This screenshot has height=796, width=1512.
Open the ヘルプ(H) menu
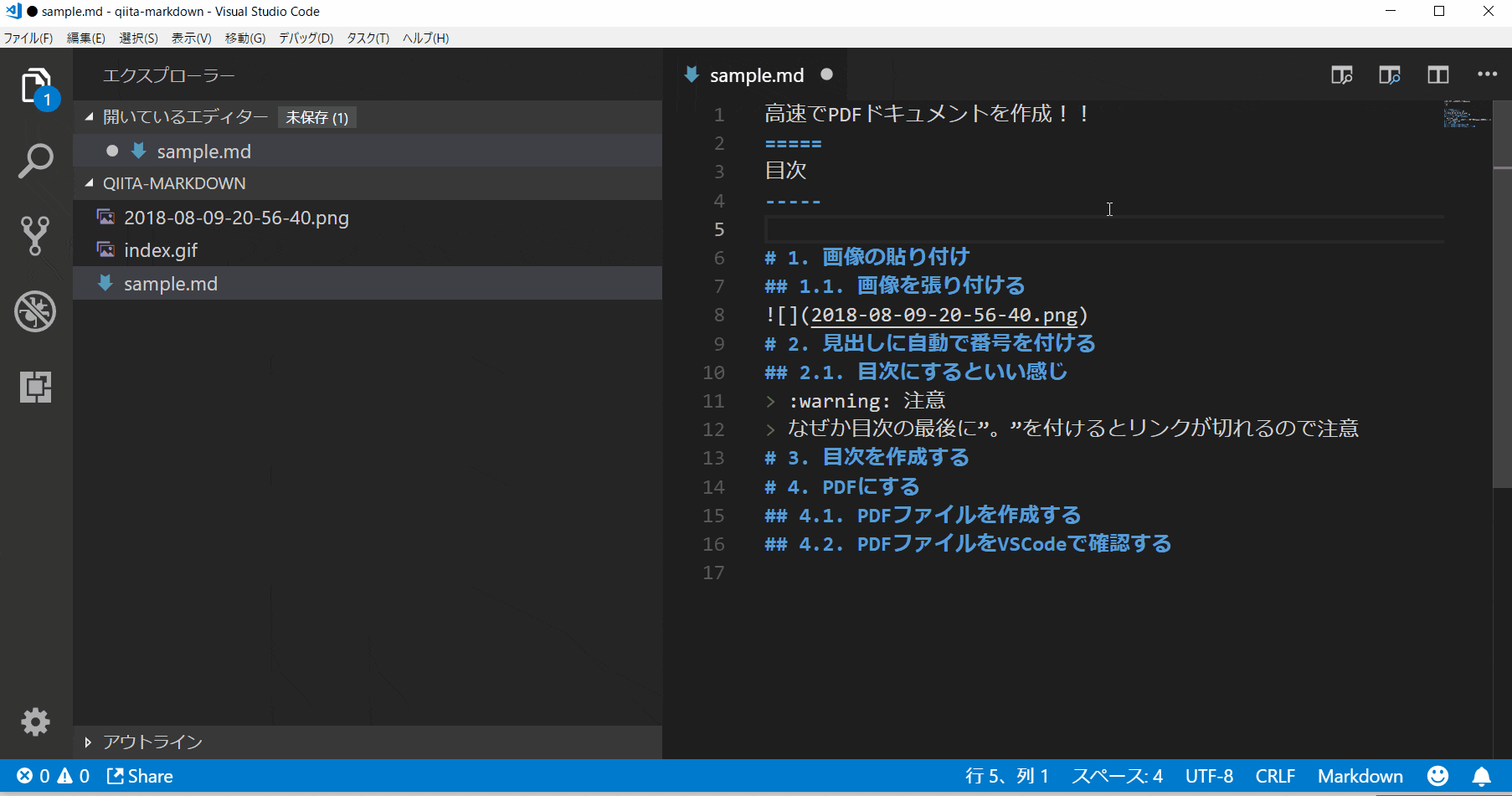[425, 38]
